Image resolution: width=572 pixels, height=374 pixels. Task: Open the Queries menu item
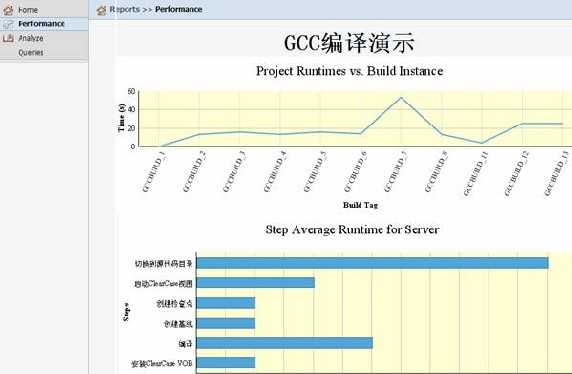coord(31,53)
